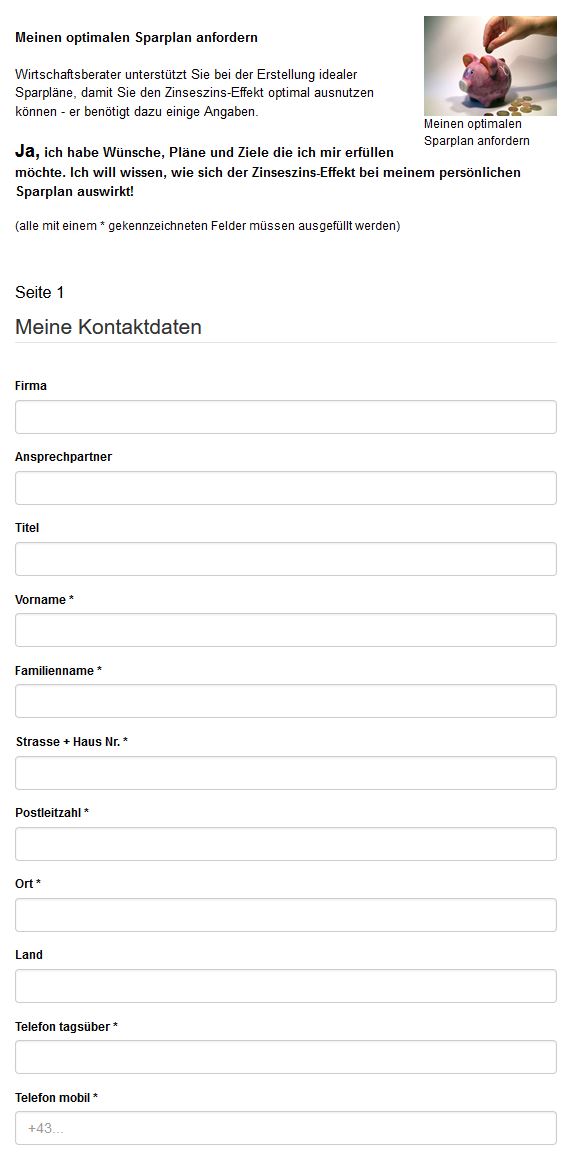Click into the Ort text box
572x1160 pixels.
[286, 915]
